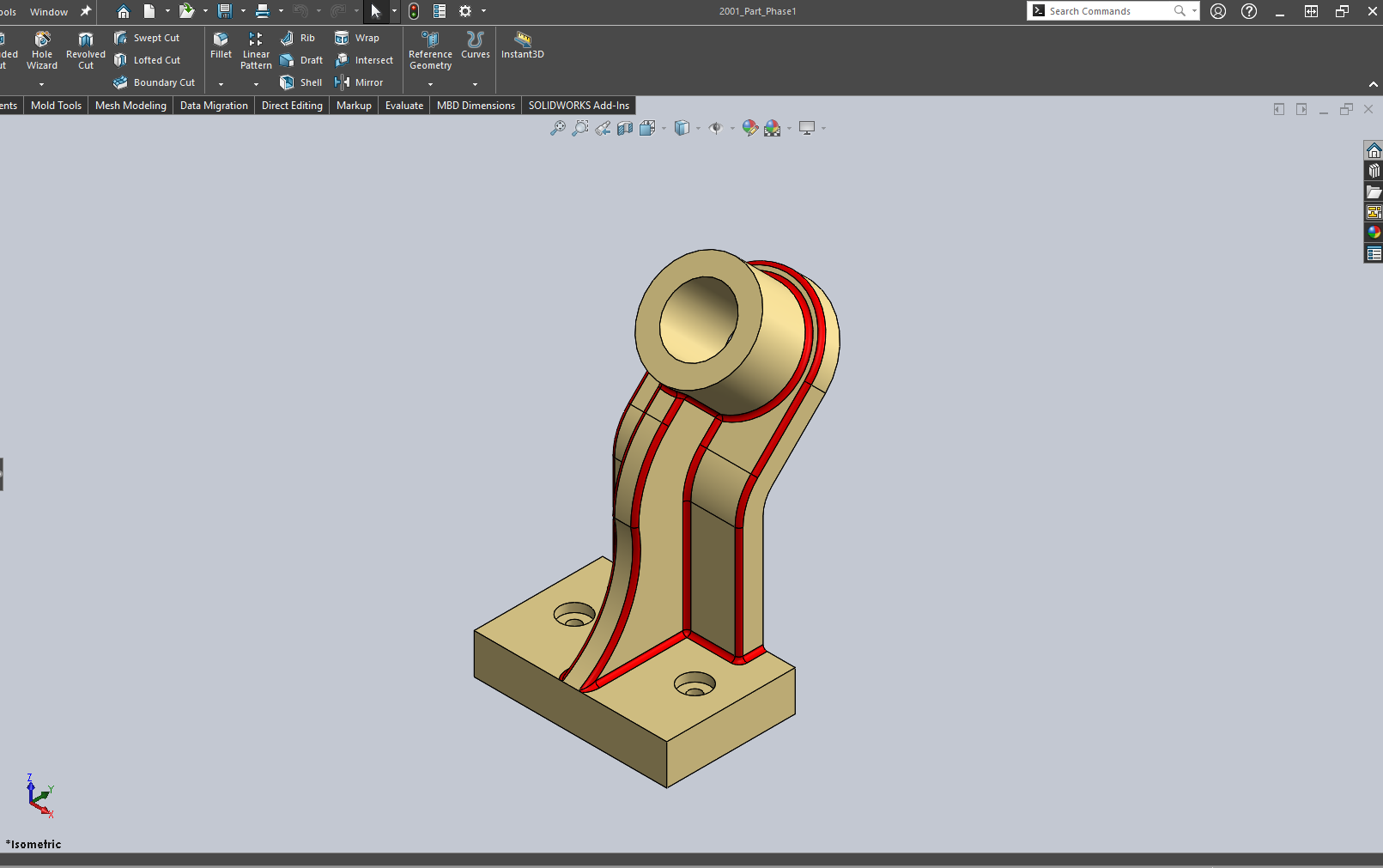
Task: Open the Evaluate tab
Action: pos(403,106)
